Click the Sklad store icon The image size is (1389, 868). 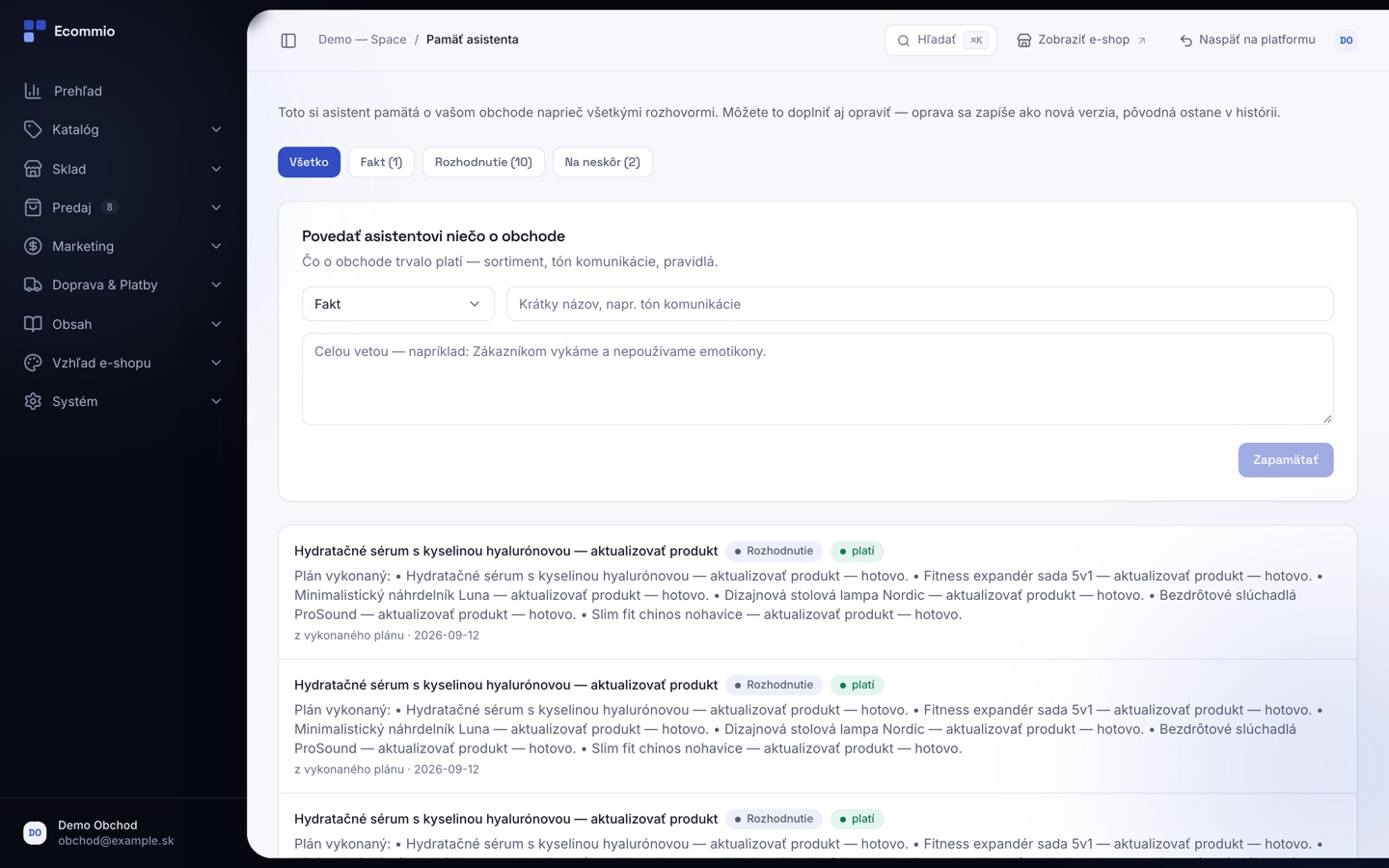coord(33,169)
